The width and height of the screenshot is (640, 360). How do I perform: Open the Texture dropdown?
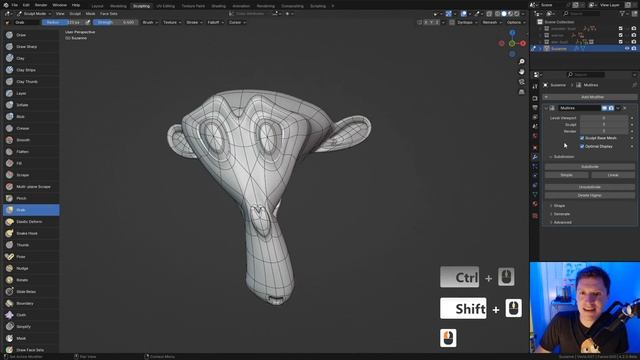172,22
